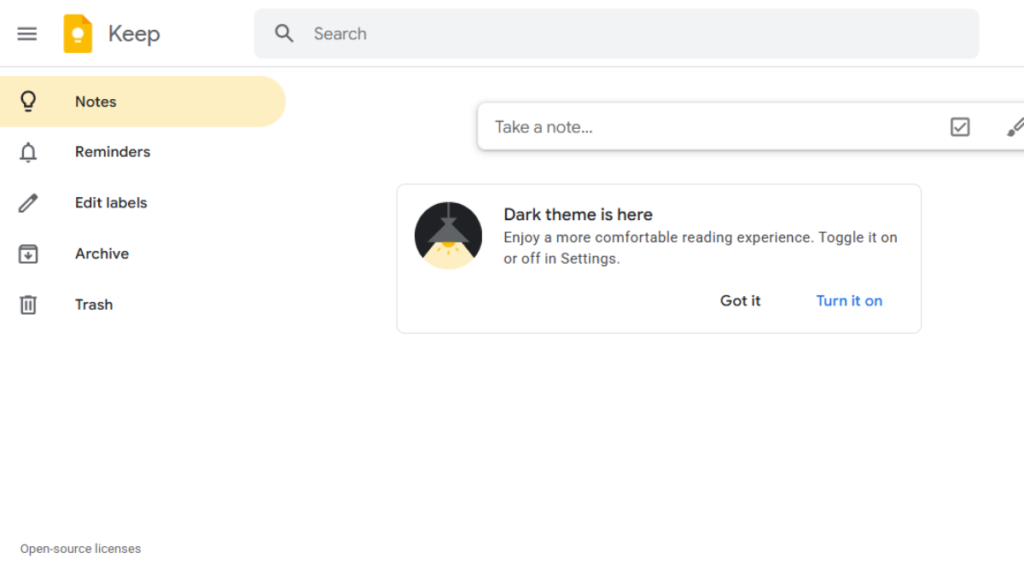Select the Notes item in the sidebar

pos(95,101)
